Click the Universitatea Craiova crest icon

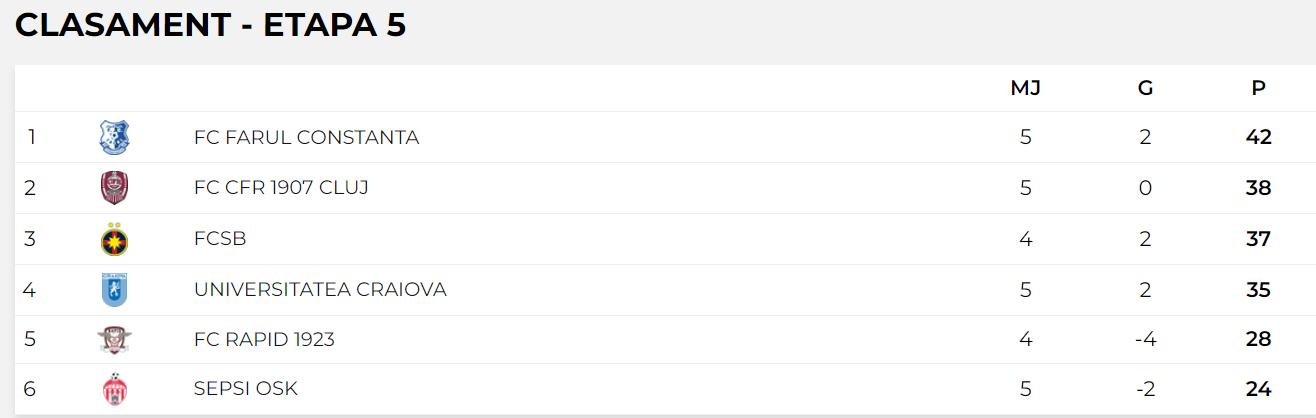coord(114,290)
